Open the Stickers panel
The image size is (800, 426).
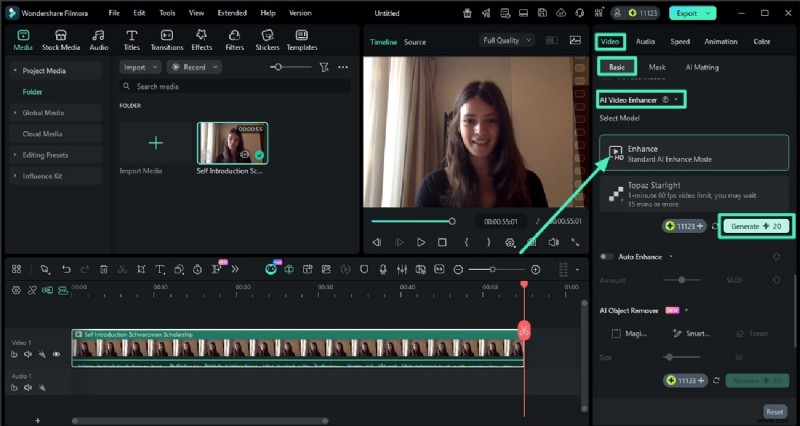tap(267, 40)
